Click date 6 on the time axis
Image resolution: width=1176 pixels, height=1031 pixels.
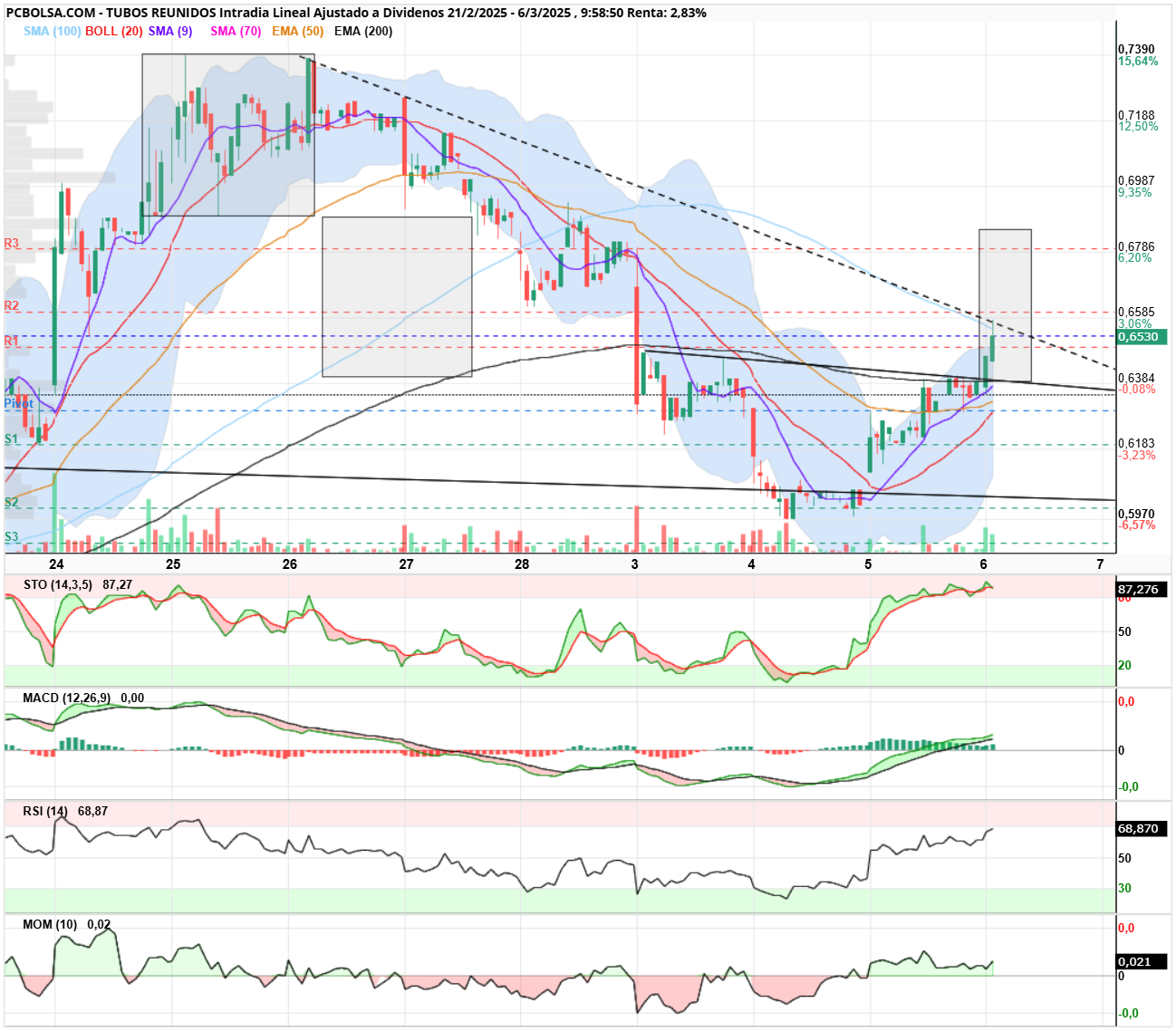click(x=984, y=564)
